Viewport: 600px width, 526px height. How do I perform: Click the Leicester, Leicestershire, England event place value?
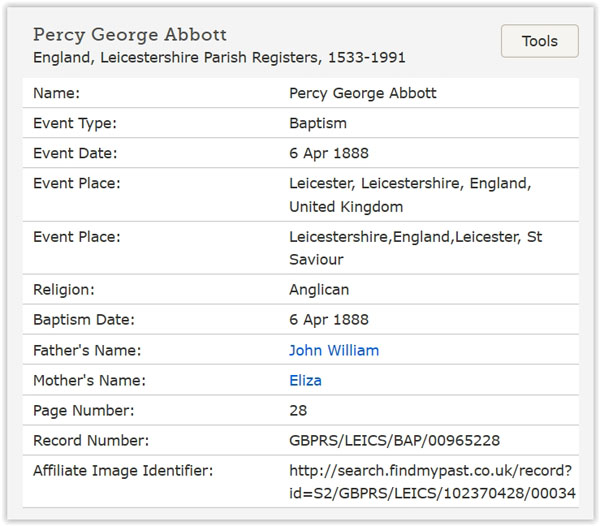pos(410,195)
